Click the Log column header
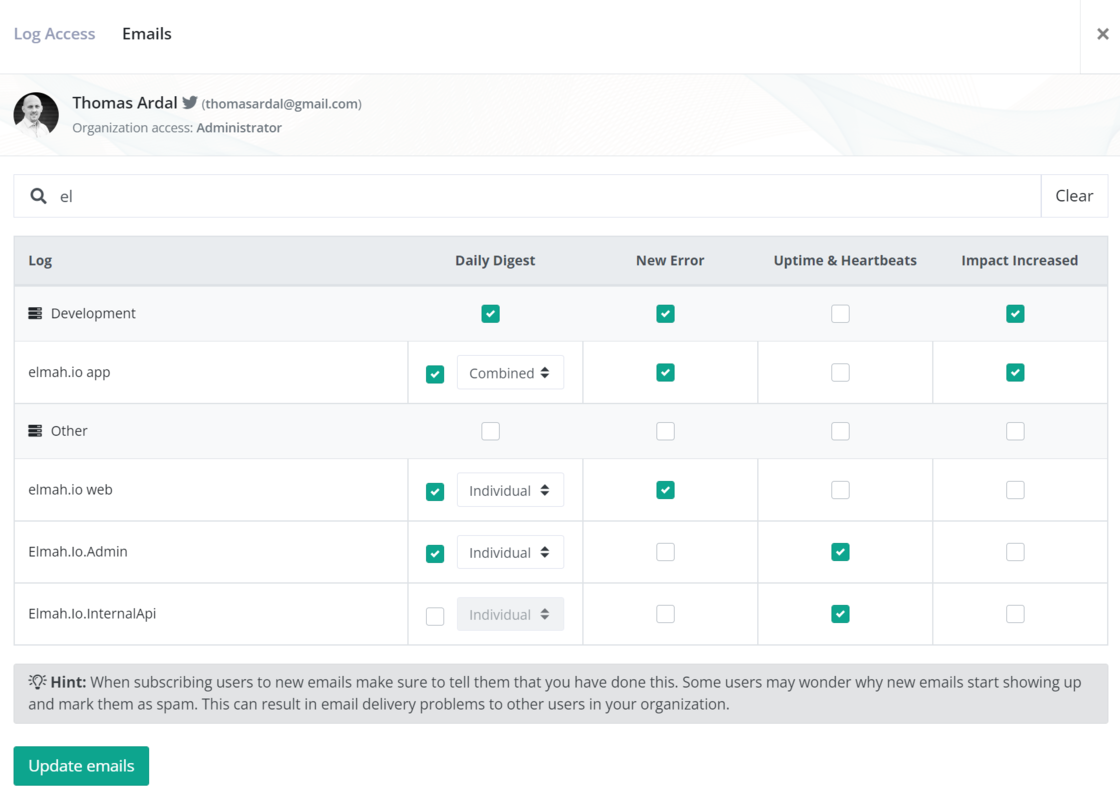1120x807 pixels. (x=40, y=261)
